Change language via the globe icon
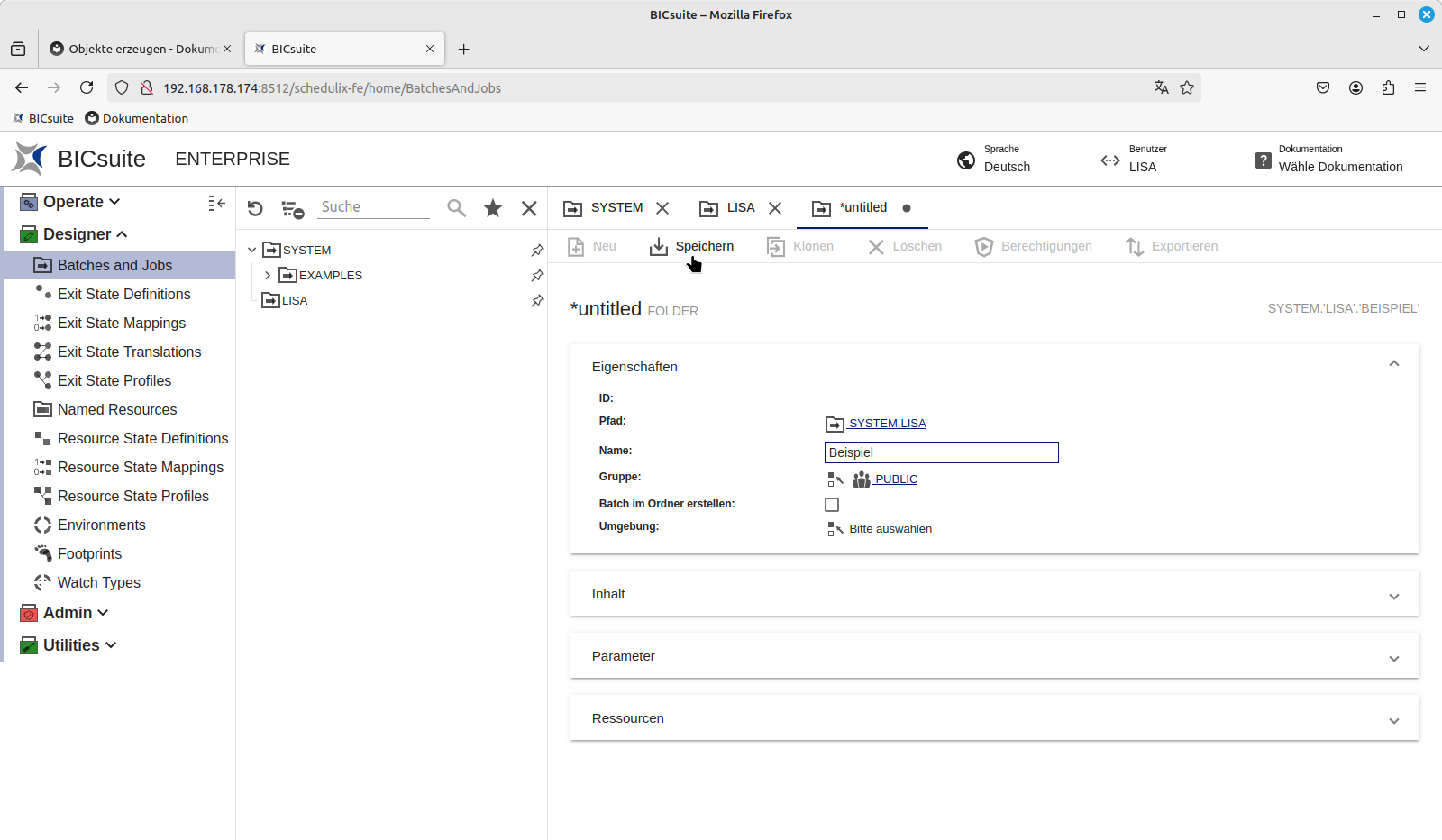Screen dimensions: 1442x840 (965, 160)
